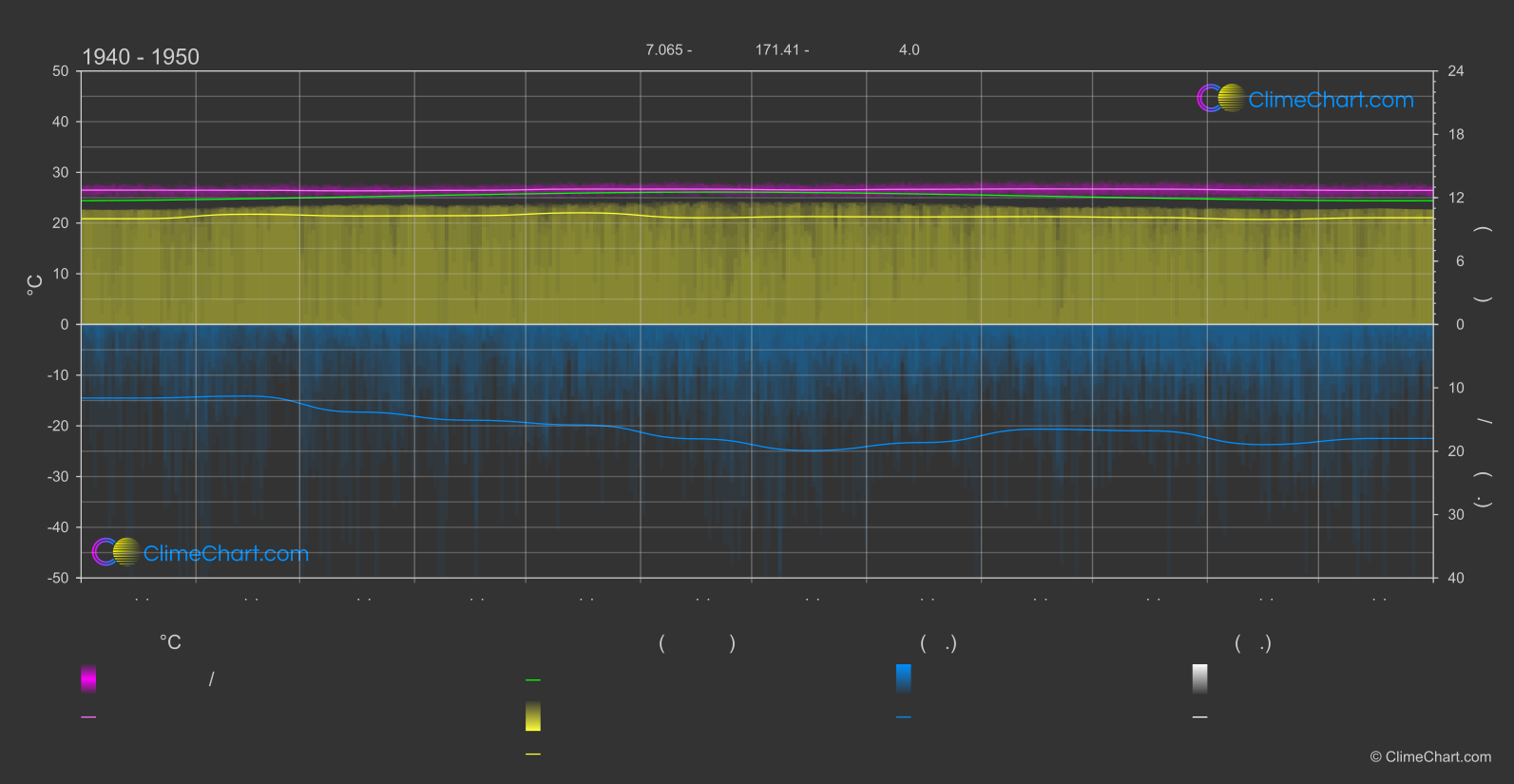Click the ClimeChart.com logo icon top right
The width and height of the screenshot is (1514, 784).
(1220, 99)
